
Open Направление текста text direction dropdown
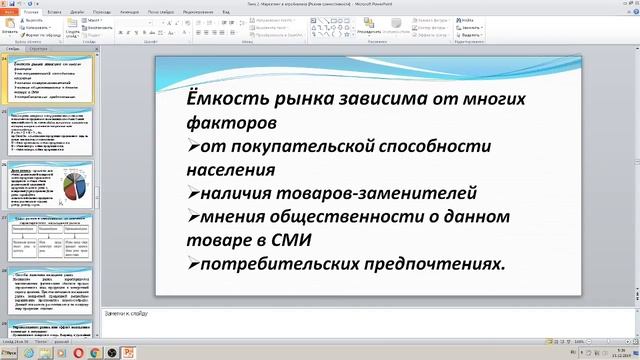click(x=273, y=20)
